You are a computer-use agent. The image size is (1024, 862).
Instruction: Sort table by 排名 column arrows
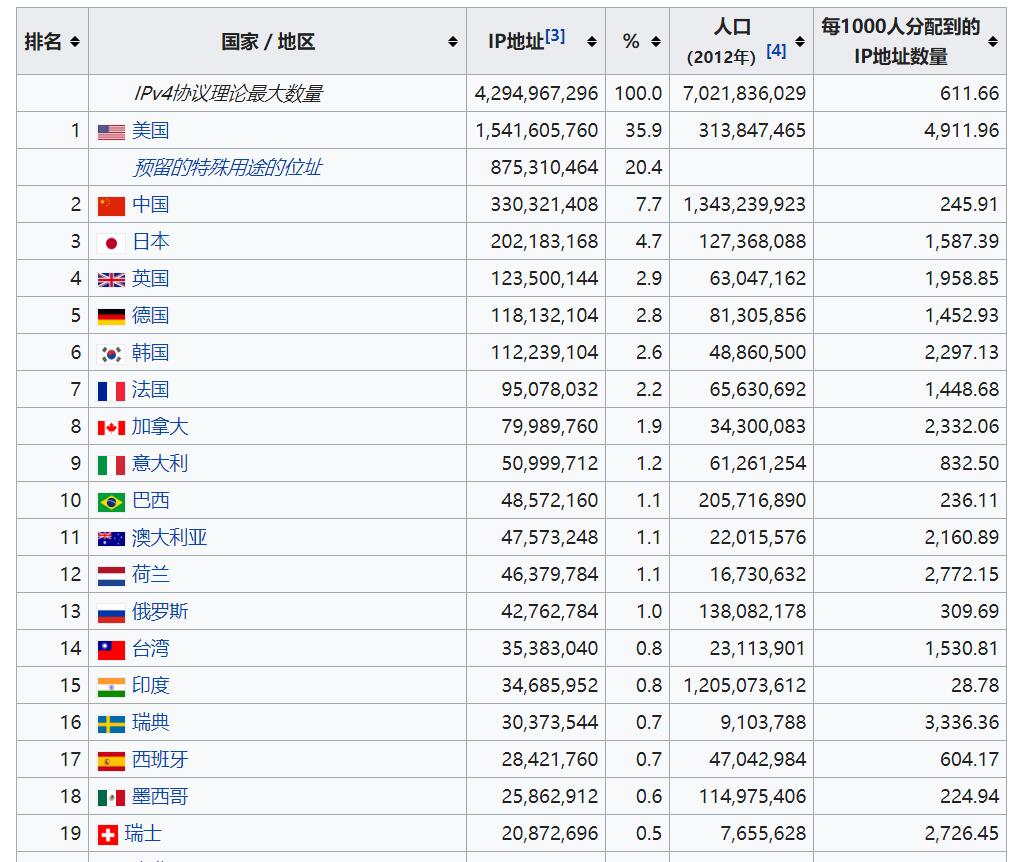click(x=74, y=42)
